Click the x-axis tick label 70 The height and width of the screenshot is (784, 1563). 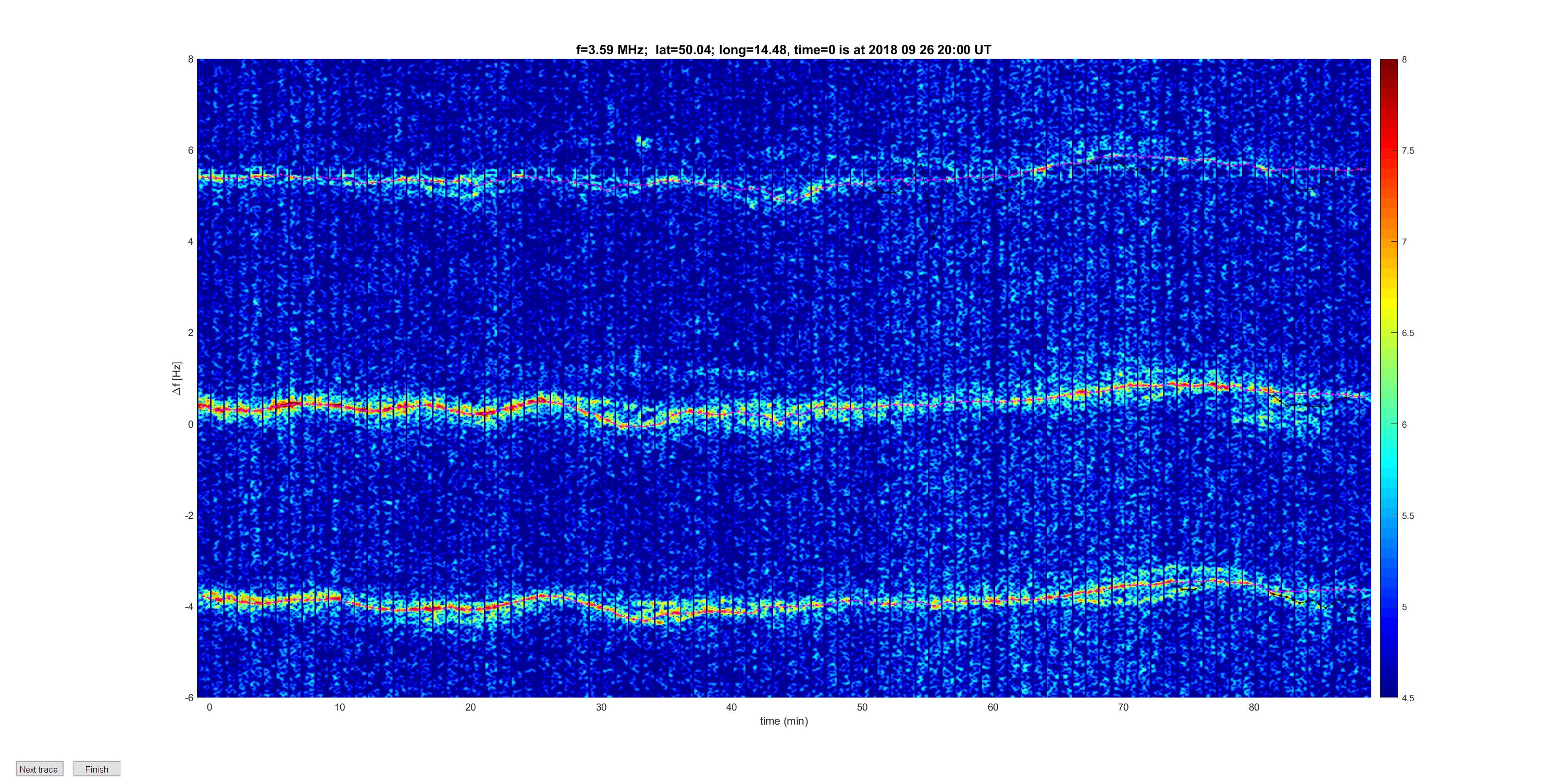click(x=1124, y=707)
